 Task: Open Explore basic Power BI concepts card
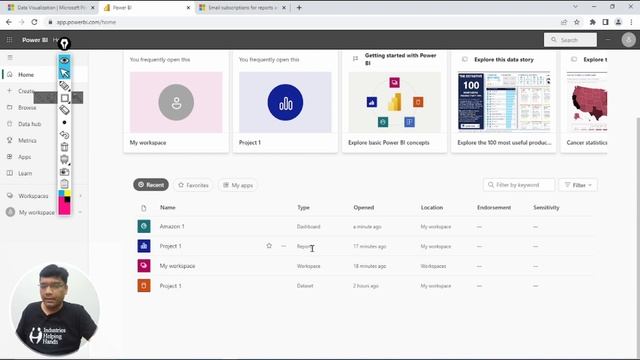coord(394,102)
